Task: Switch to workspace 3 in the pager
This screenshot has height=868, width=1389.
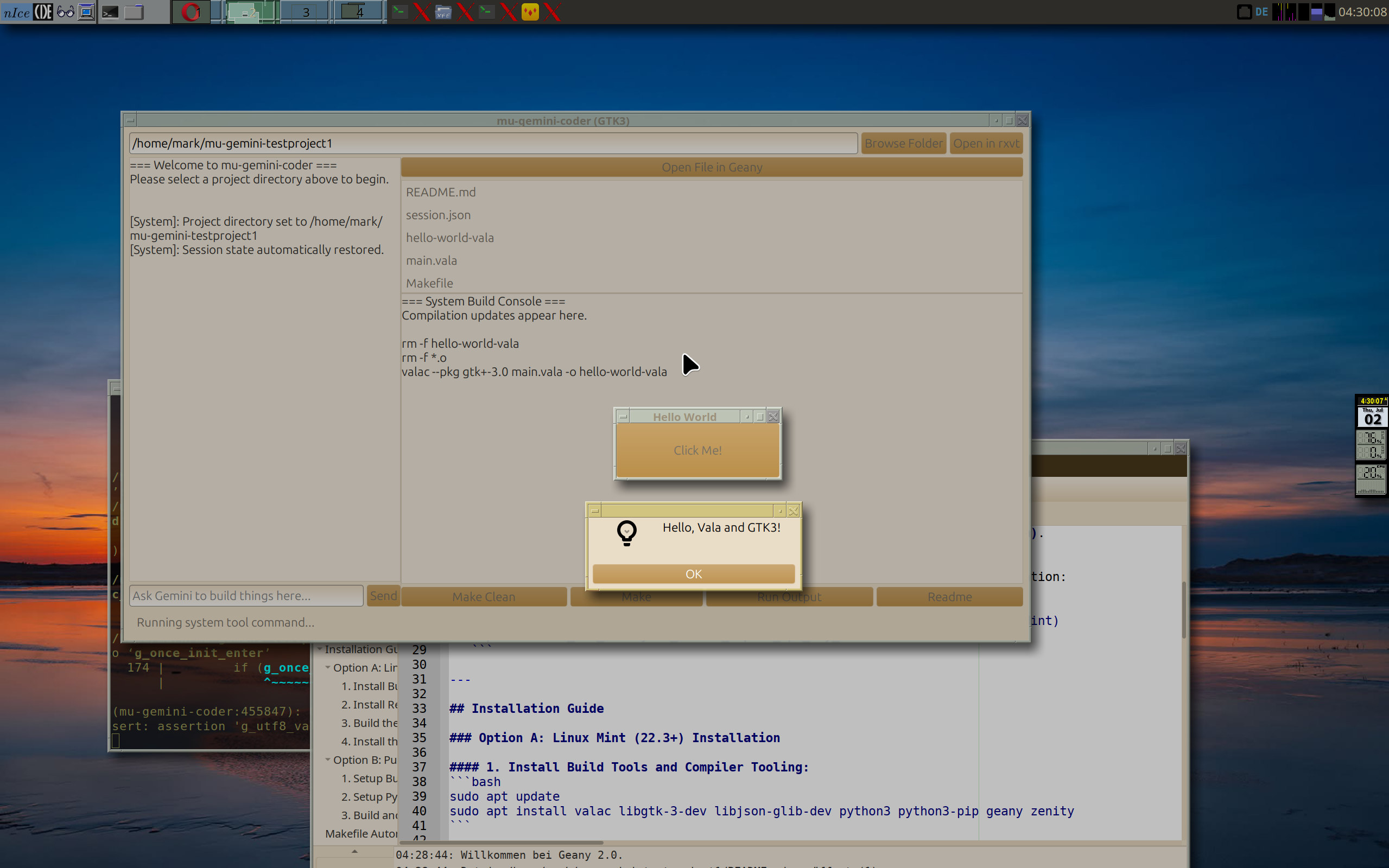Action: pyautogui.click(x=306, y=12)
